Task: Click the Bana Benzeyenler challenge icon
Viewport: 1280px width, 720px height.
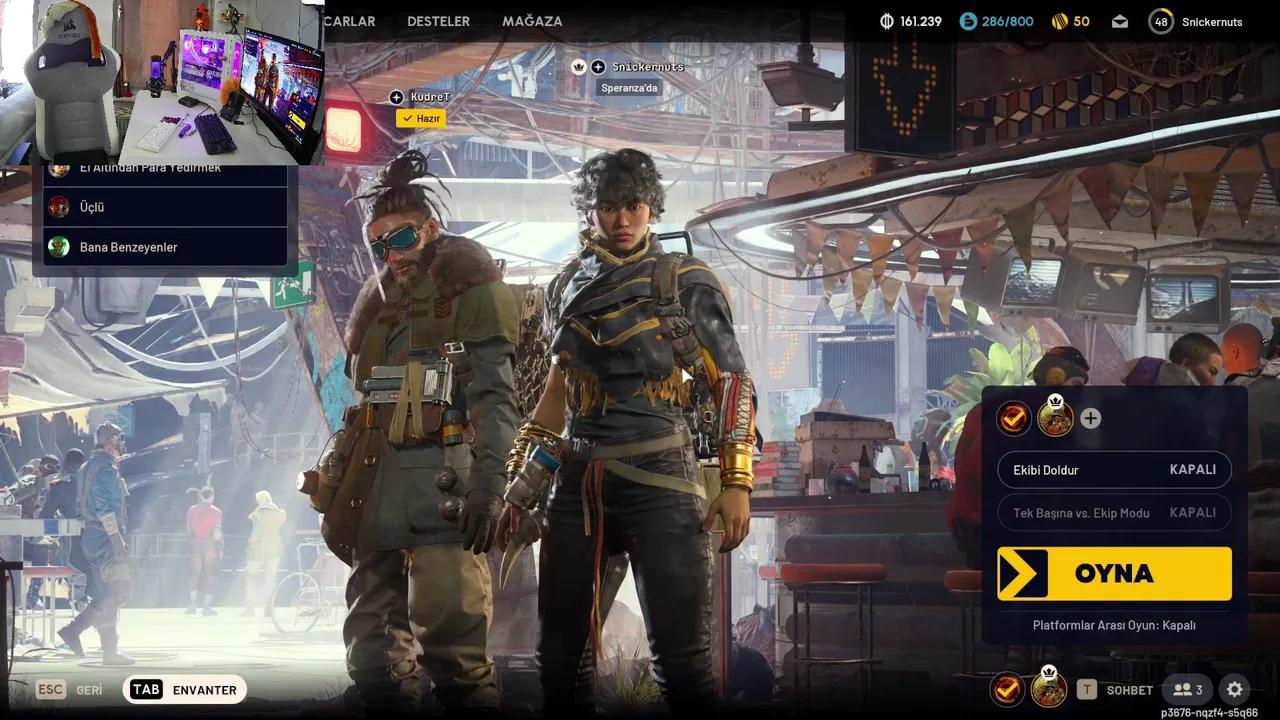Action: (x=58, y=247)
